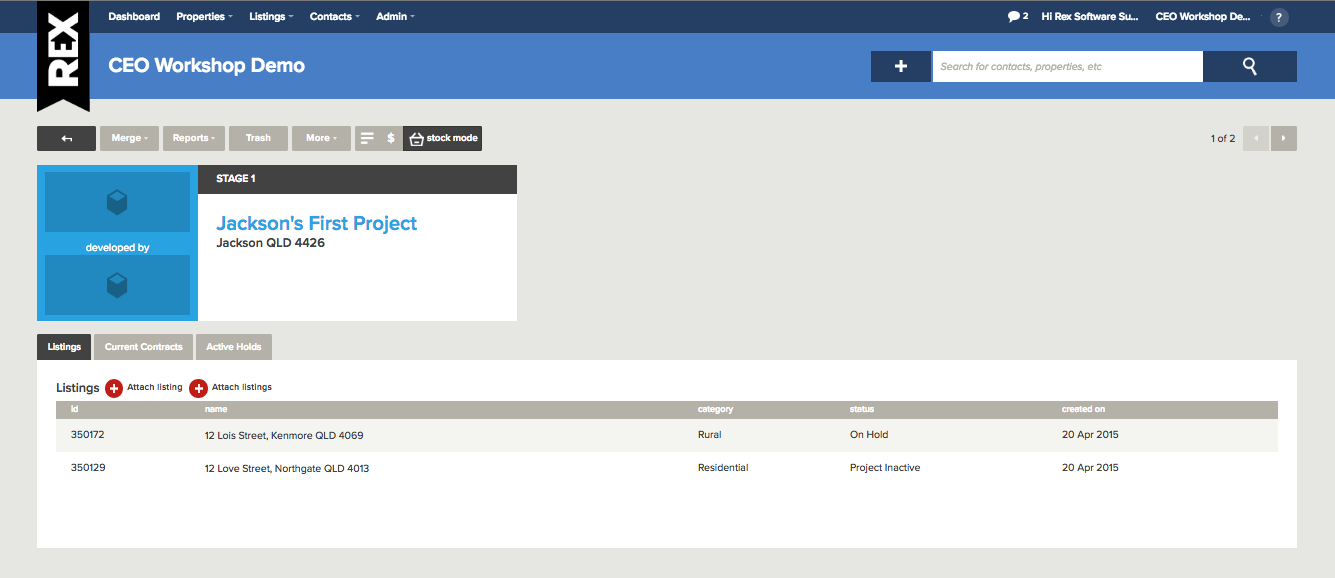1335x578 pixels.
Task: Expand the Admin menu
Action: [x=395, y=16]
